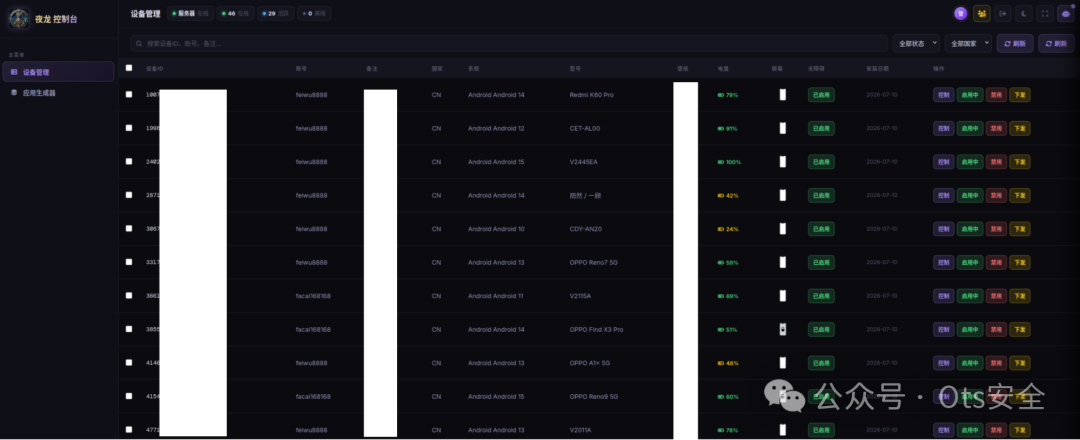Open the 全部国家 country dropdown
1080x440 pixels.
coord(968,43)
